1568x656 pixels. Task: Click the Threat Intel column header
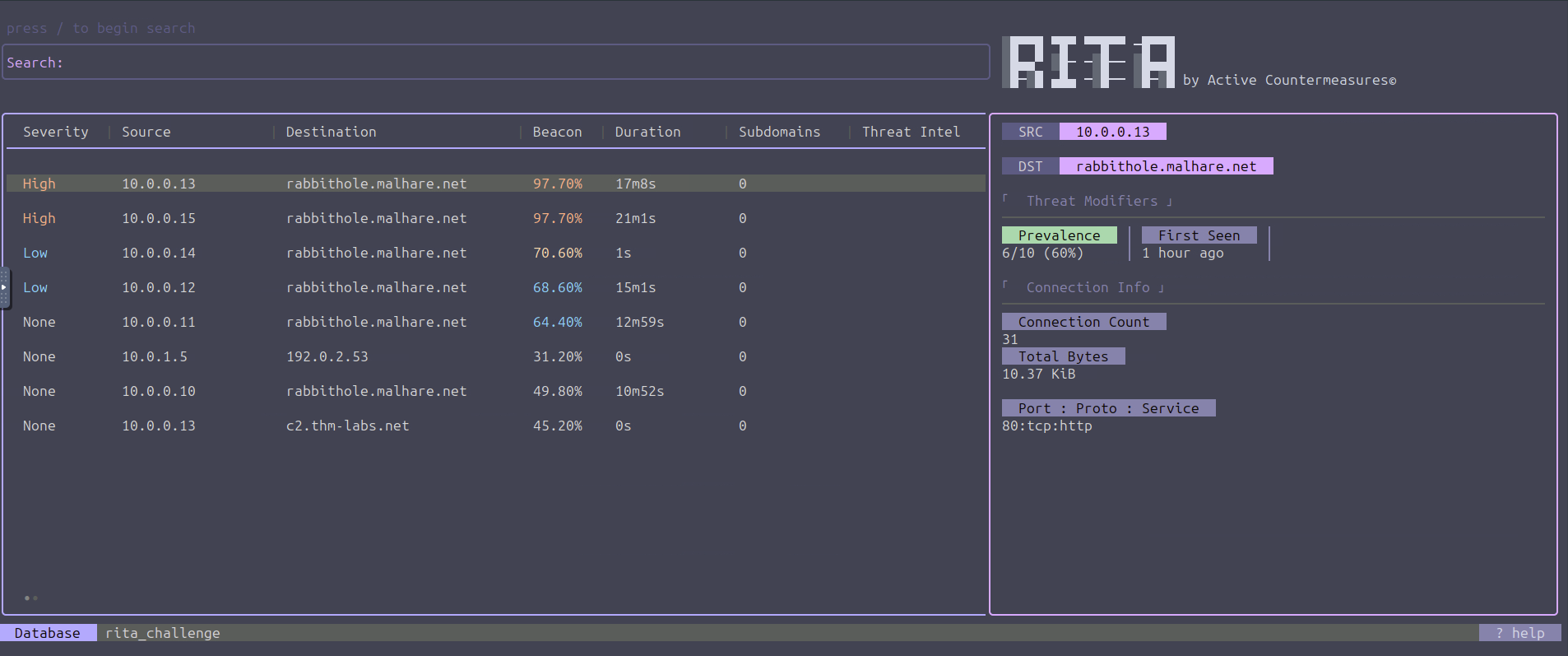coord(911,132)
